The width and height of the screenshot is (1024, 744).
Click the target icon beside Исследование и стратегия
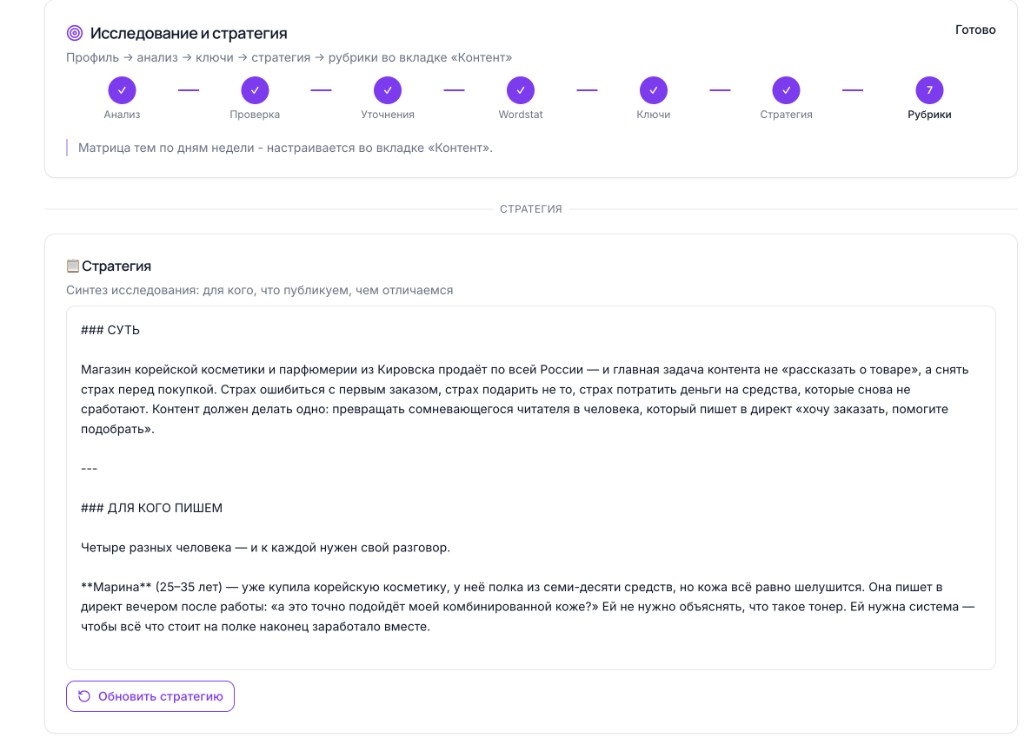75,33
